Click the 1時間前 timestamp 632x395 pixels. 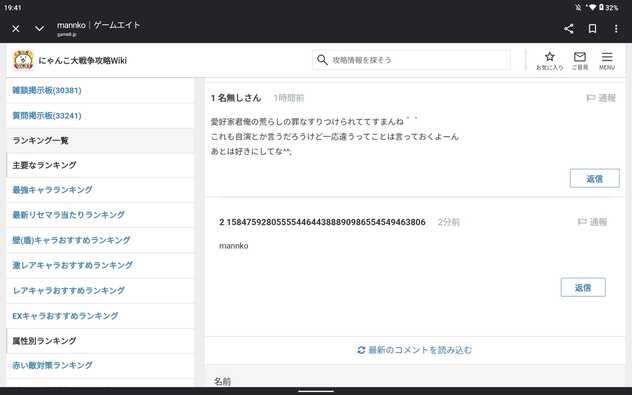[x=289, y=98]
